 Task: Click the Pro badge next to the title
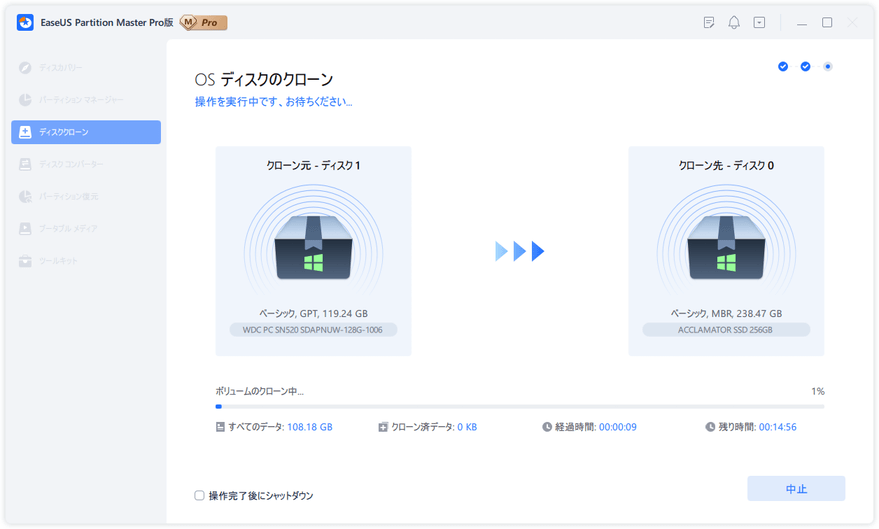tap(203, 22)
